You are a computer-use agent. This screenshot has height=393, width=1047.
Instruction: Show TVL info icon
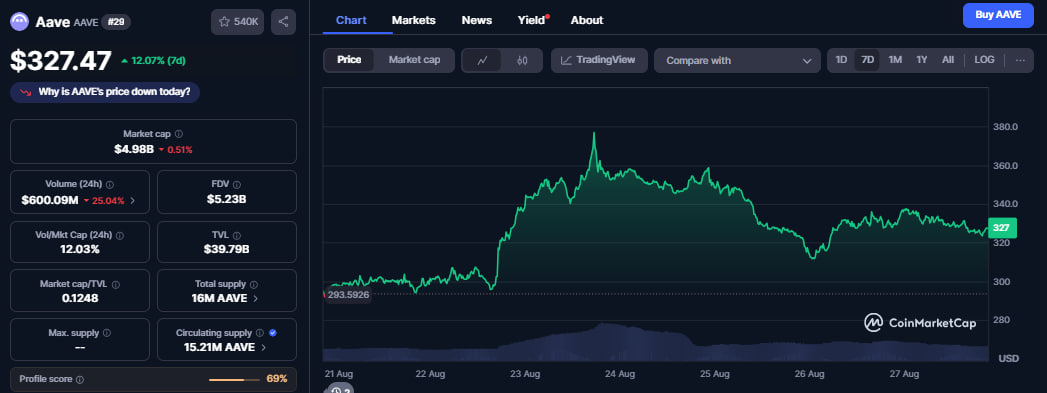(x=236, y=235)
